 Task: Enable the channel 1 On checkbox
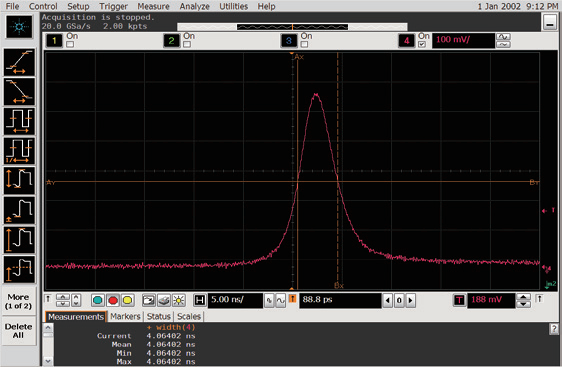[70, 44]
